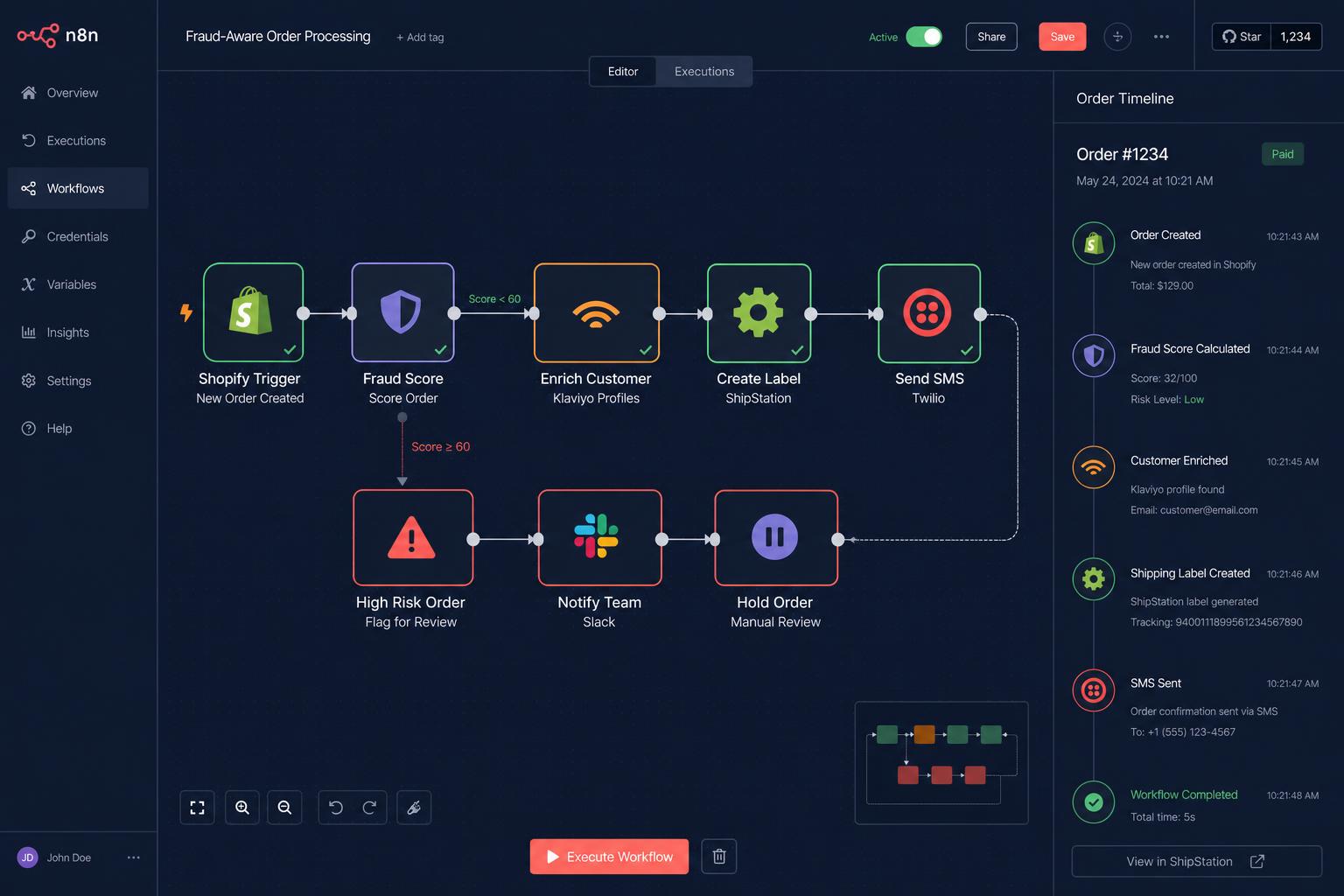Select the Hold Order pause node
This screenshot has height=896, width=1344.
click(x=776, y=537)
